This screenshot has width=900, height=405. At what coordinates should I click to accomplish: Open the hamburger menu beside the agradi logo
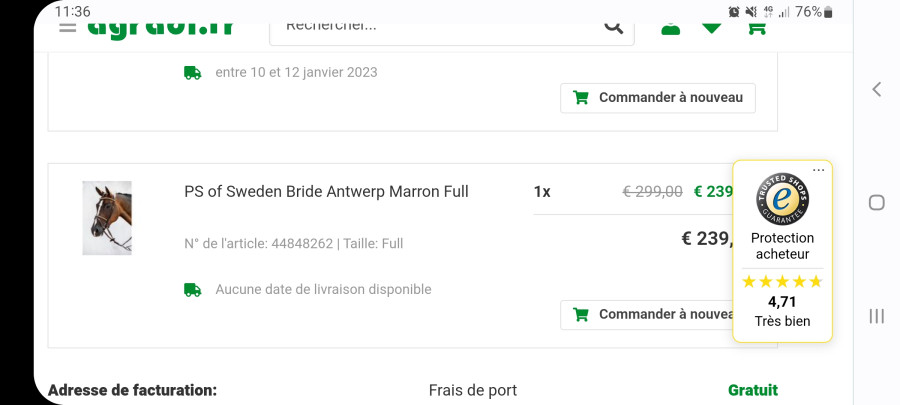pyautogui.click(x=67, y=27)
